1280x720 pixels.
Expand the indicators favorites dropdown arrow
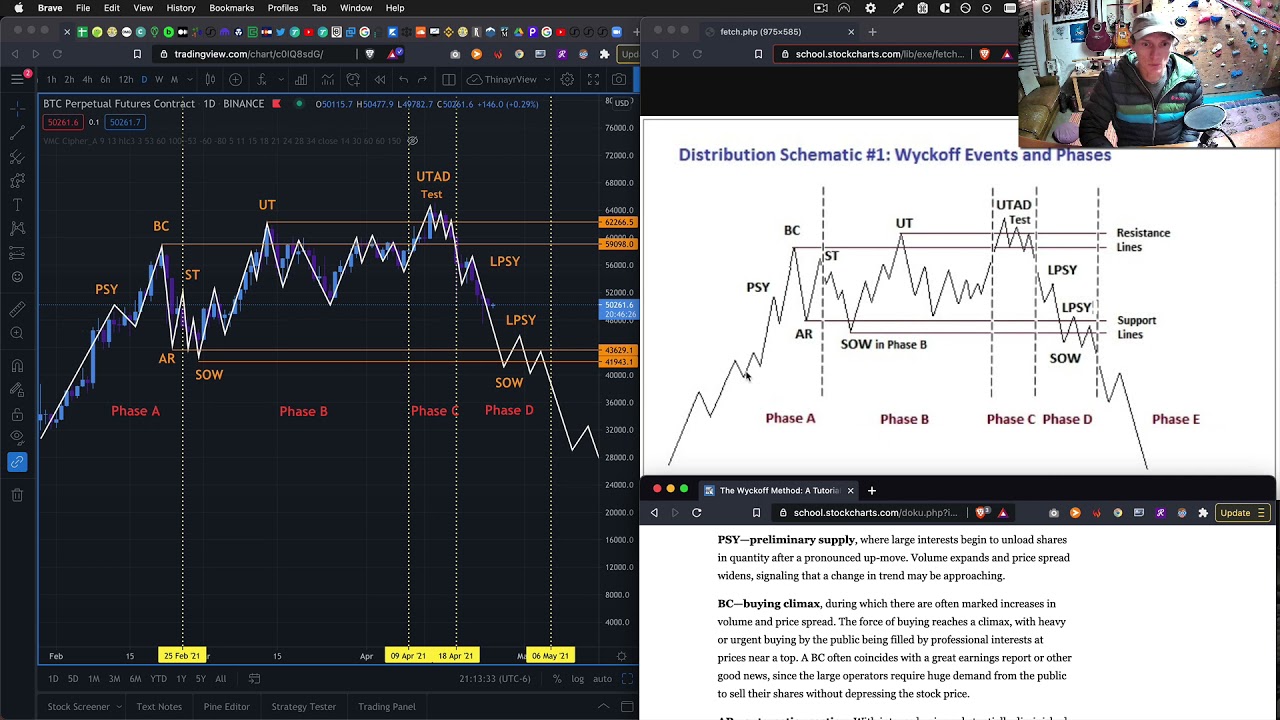(x=281, y=79)
